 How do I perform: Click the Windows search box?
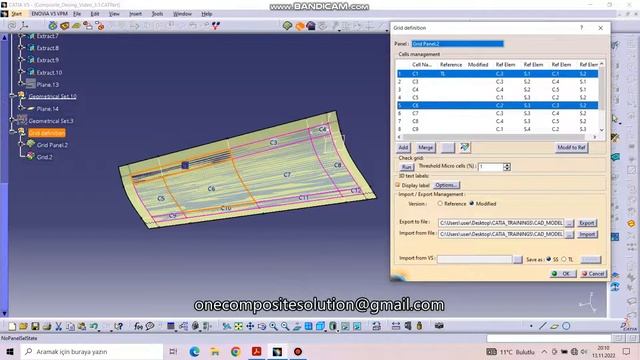(x=91, y=351)
